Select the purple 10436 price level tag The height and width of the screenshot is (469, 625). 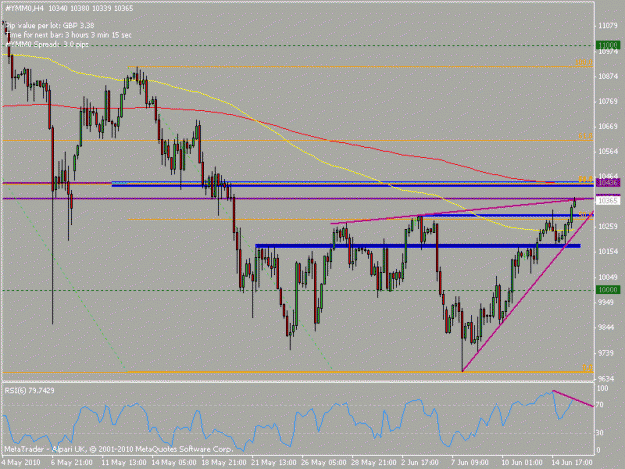(607, 182)
